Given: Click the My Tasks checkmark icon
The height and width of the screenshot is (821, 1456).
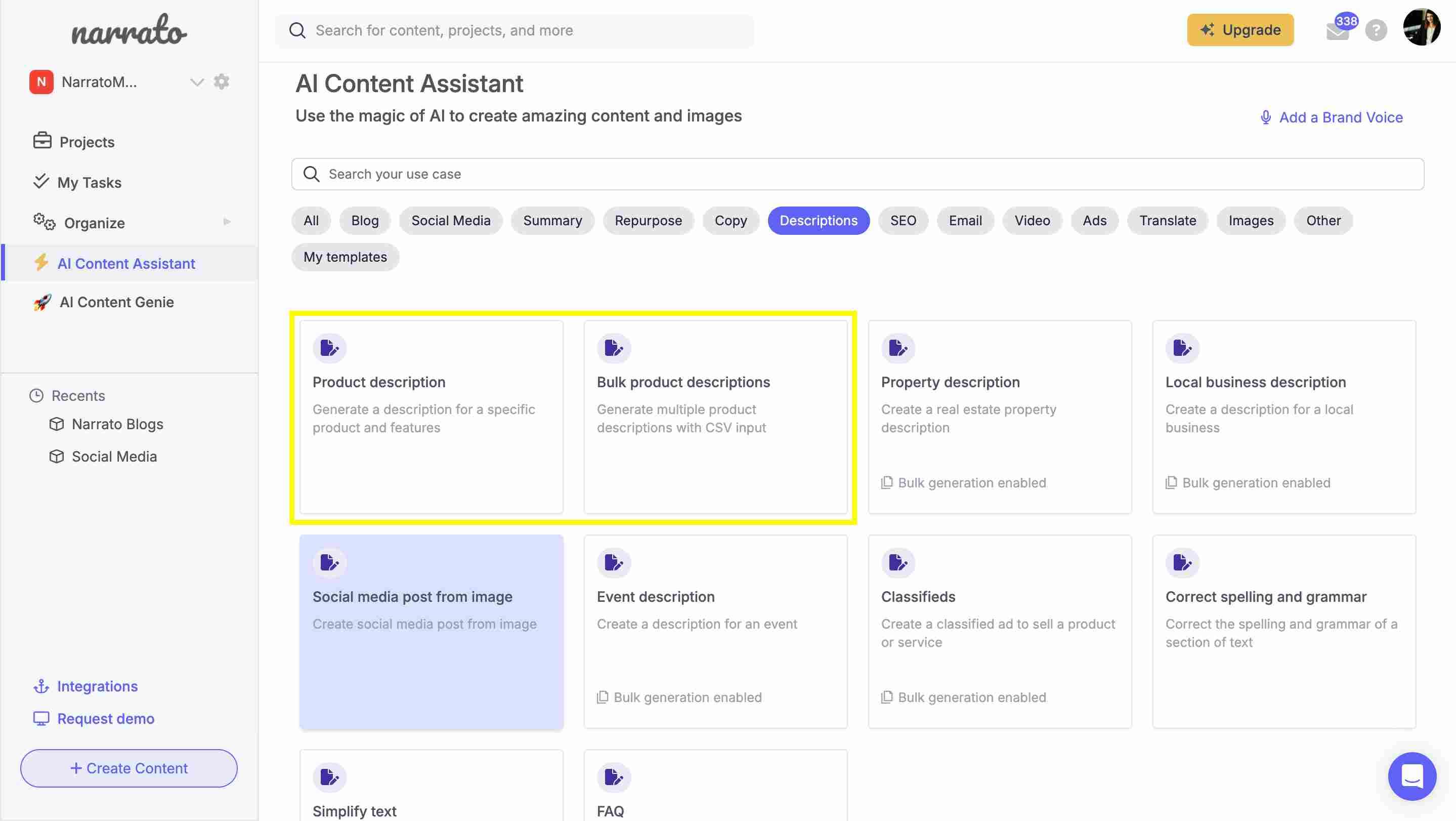Looking at the screenshot, I should tap(40, 182).
